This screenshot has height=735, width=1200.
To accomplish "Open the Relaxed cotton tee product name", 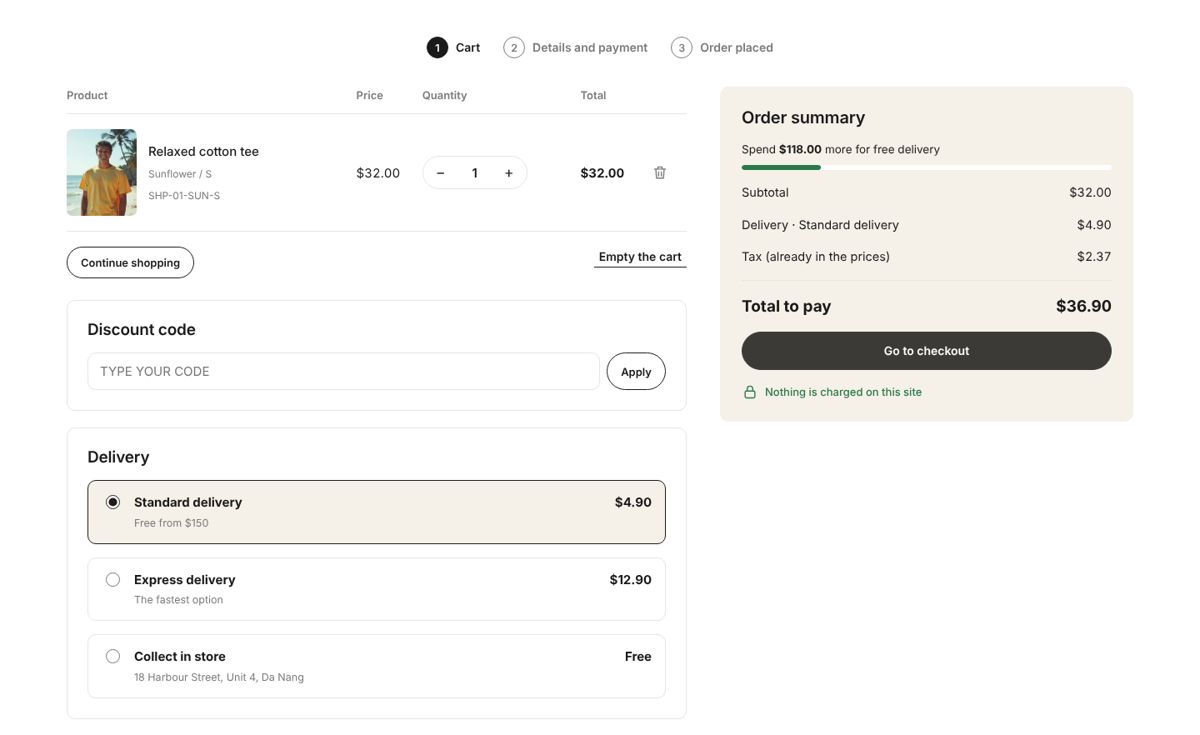I will 204,152.
